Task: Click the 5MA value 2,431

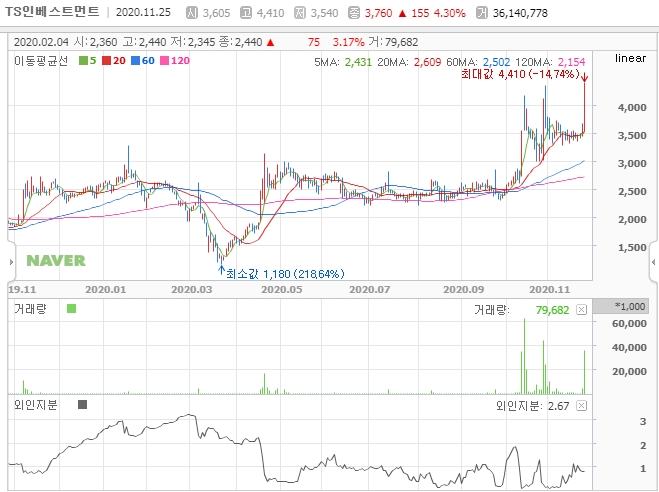Action: click(358, 62)
